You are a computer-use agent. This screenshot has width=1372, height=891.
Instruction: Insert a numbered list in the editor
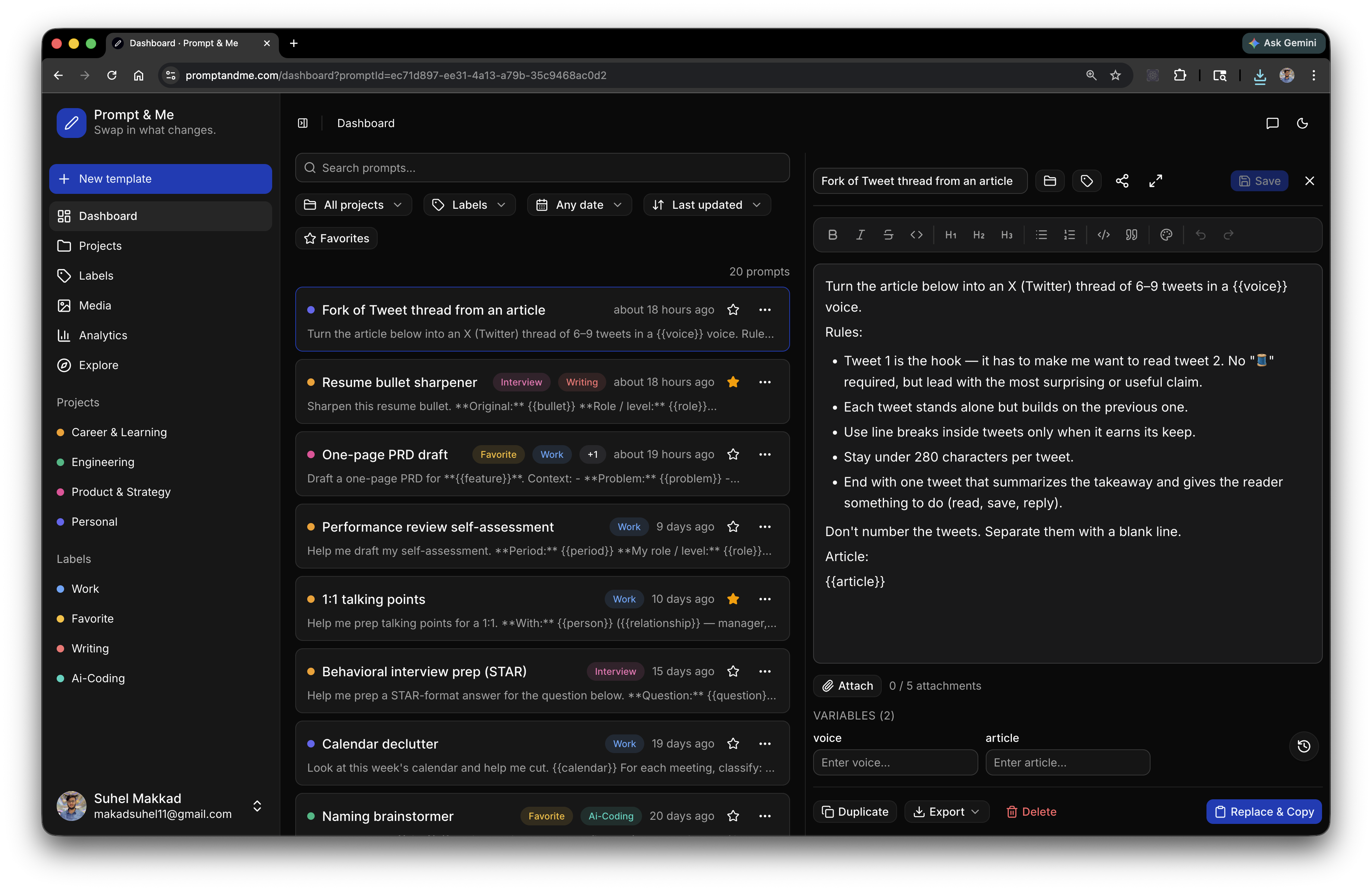coord(1069,234)
